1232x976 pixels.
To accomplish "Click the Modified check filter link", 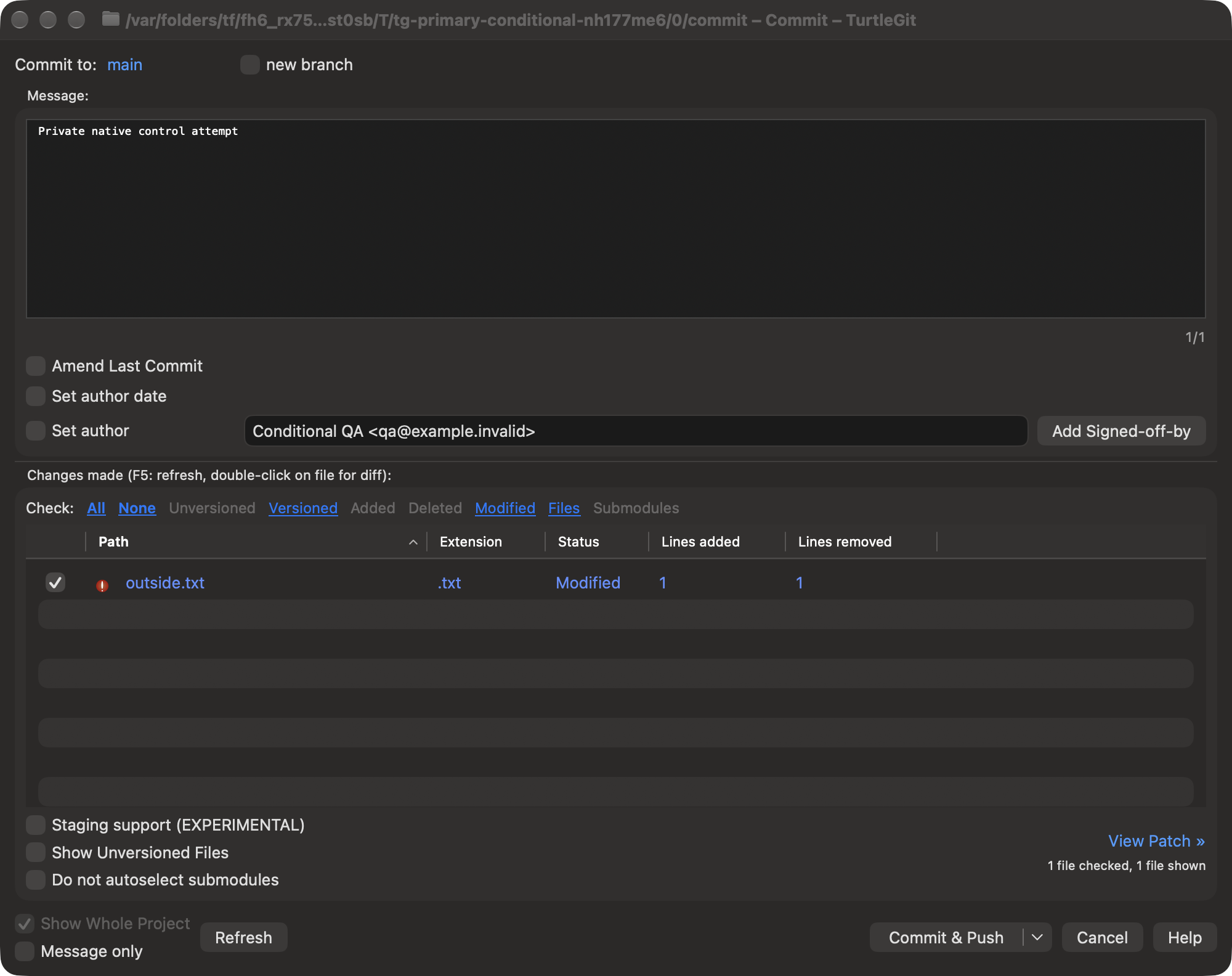I will point(505,508).
